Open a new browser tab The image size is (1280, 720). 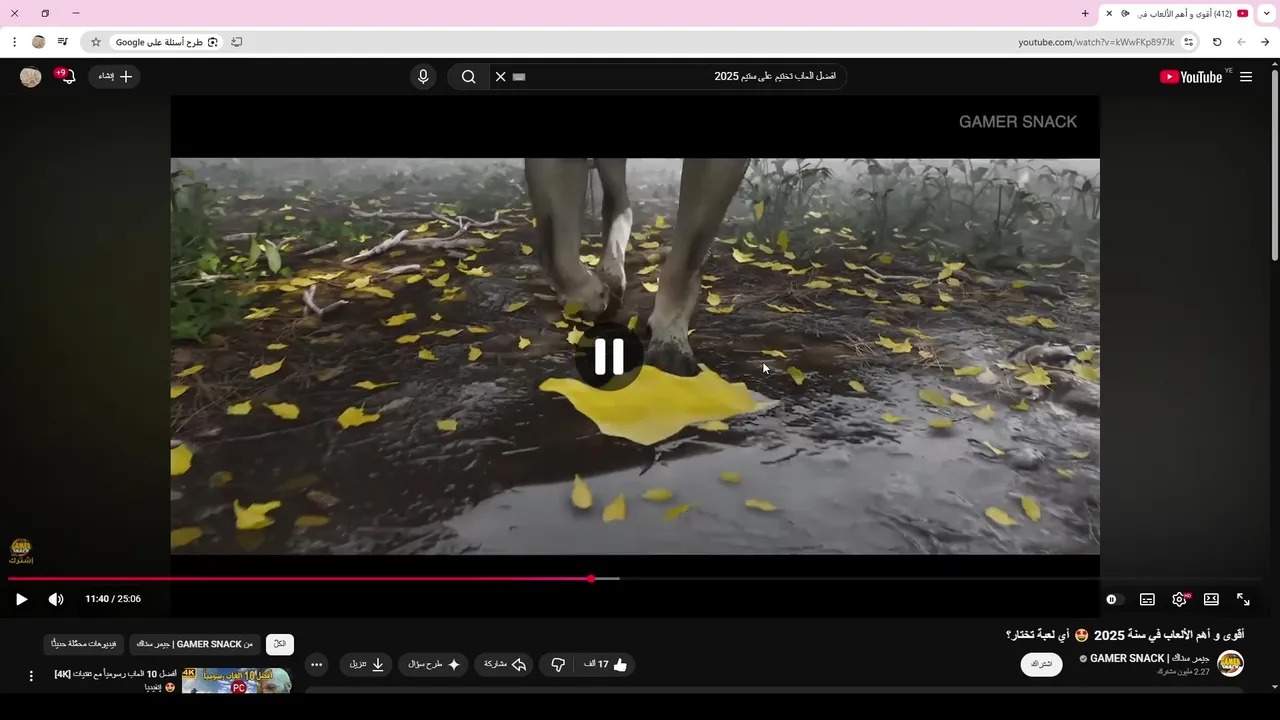(1085, 13)
